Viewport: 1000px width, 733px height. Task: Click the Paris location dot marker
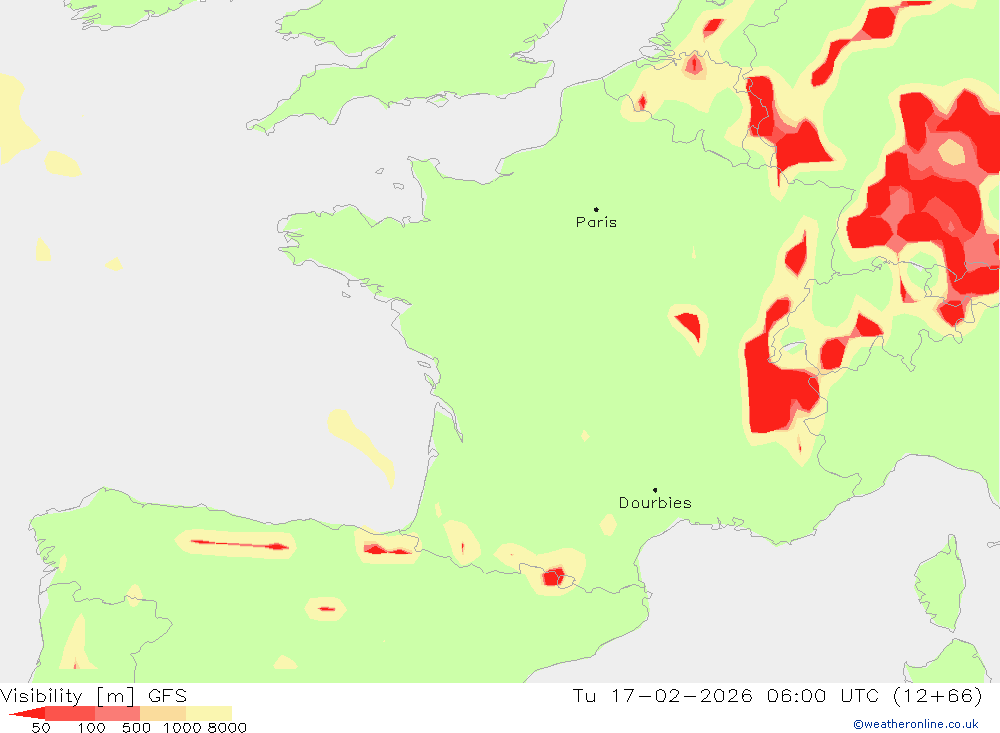[x=596, y=209]
